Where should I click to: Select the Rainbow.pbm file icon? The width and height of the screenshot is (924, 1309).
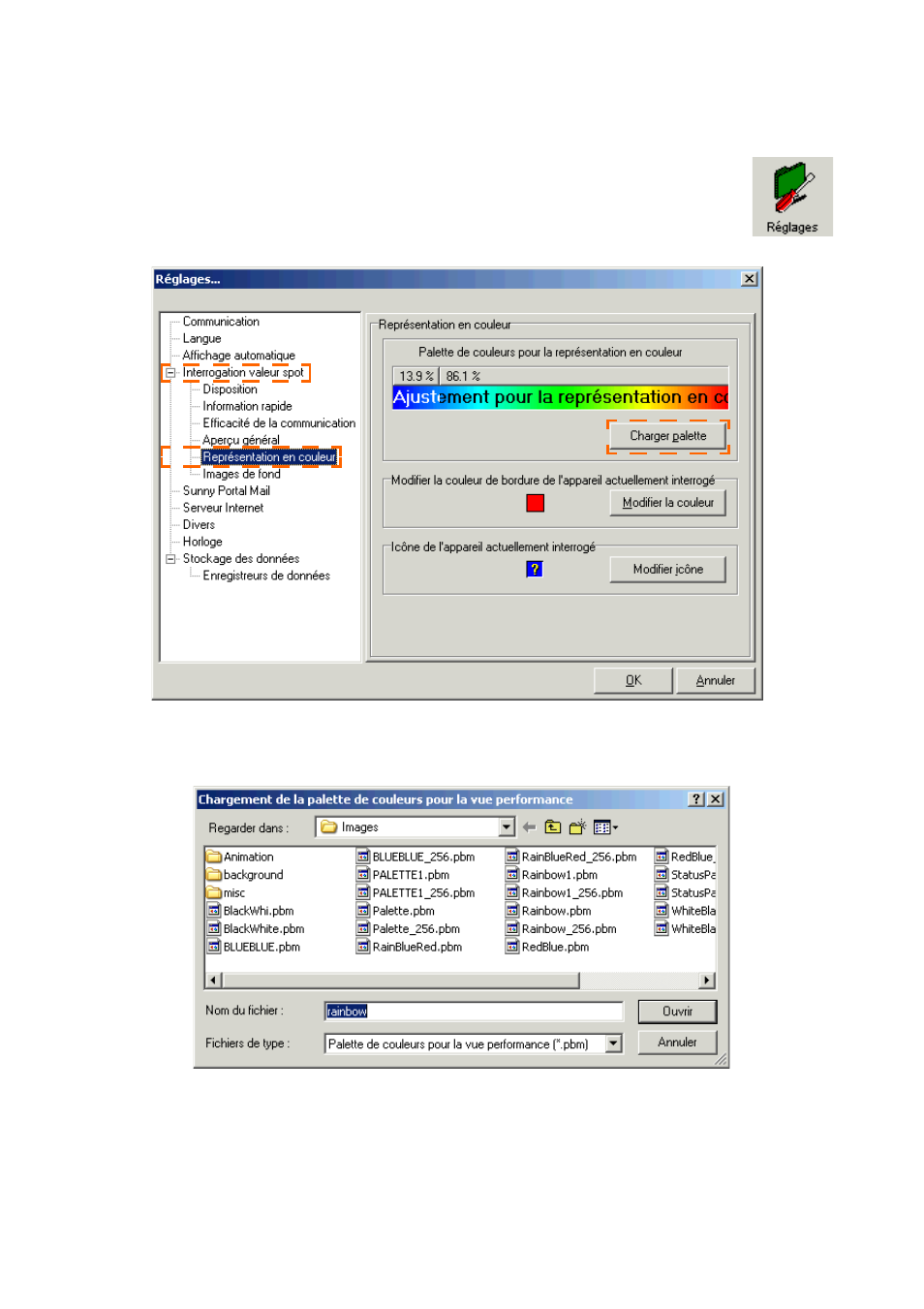click(x=512, y=911)
